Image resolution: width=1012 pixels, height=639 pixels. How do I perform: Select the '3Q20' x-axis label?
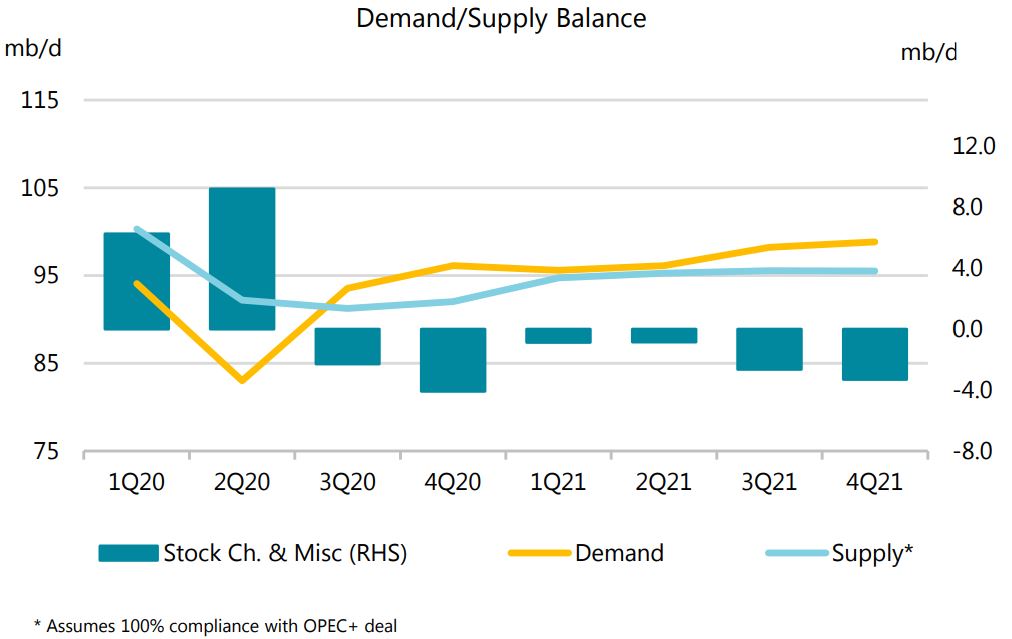coord(347,482)
